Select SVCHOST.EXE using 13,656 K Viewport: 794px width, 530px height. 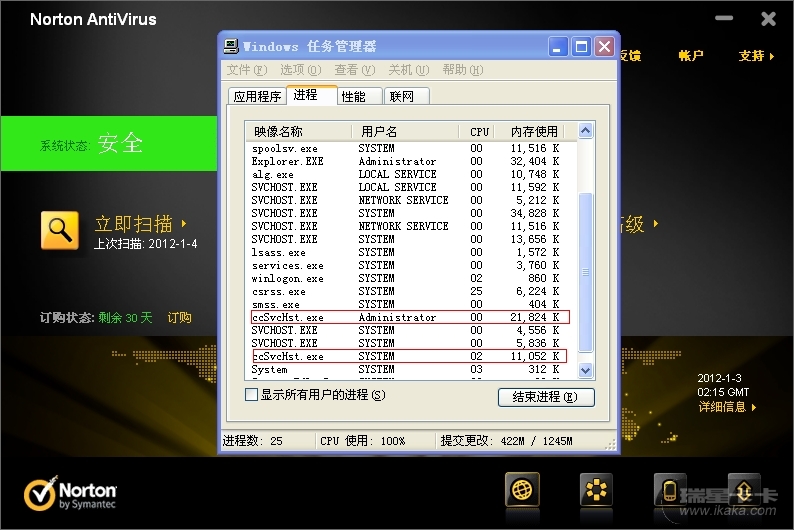tap(411, 239)
